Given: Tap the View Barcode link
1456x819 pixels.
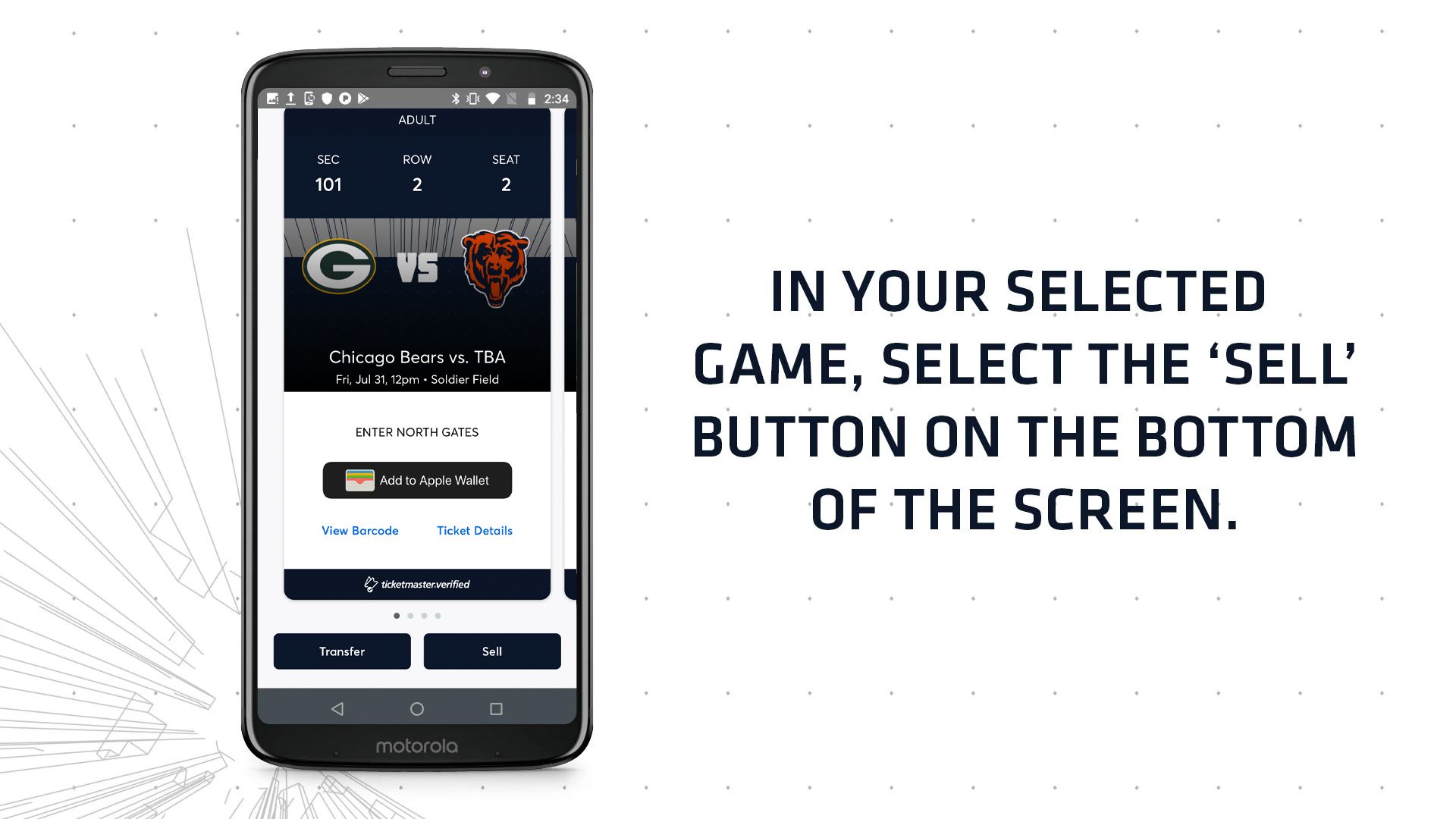Looking at the screenshot, I should (360, 530).
